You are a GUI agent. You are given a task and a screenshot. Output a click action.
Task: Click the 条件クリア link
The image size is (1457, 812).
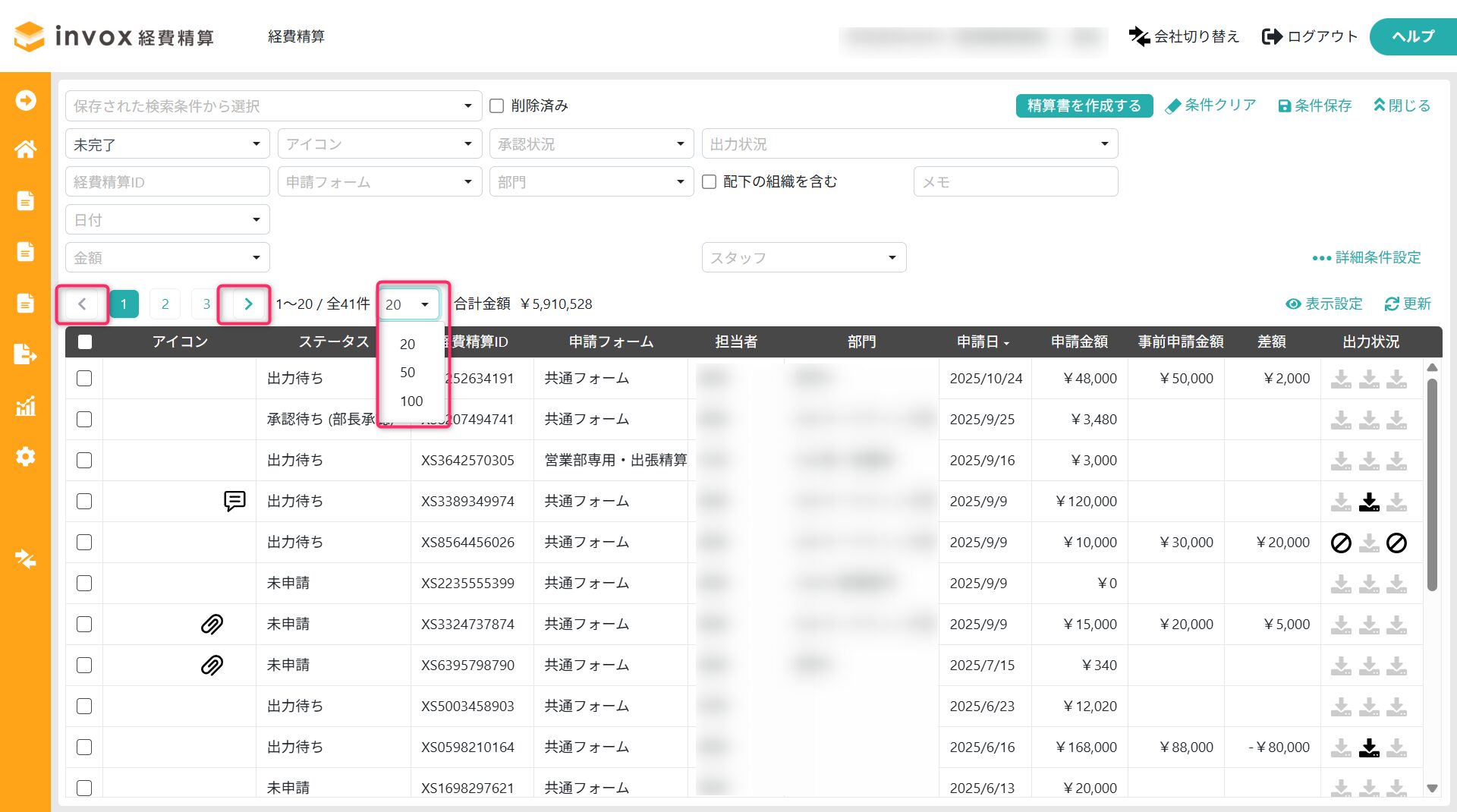[1211, 105]
